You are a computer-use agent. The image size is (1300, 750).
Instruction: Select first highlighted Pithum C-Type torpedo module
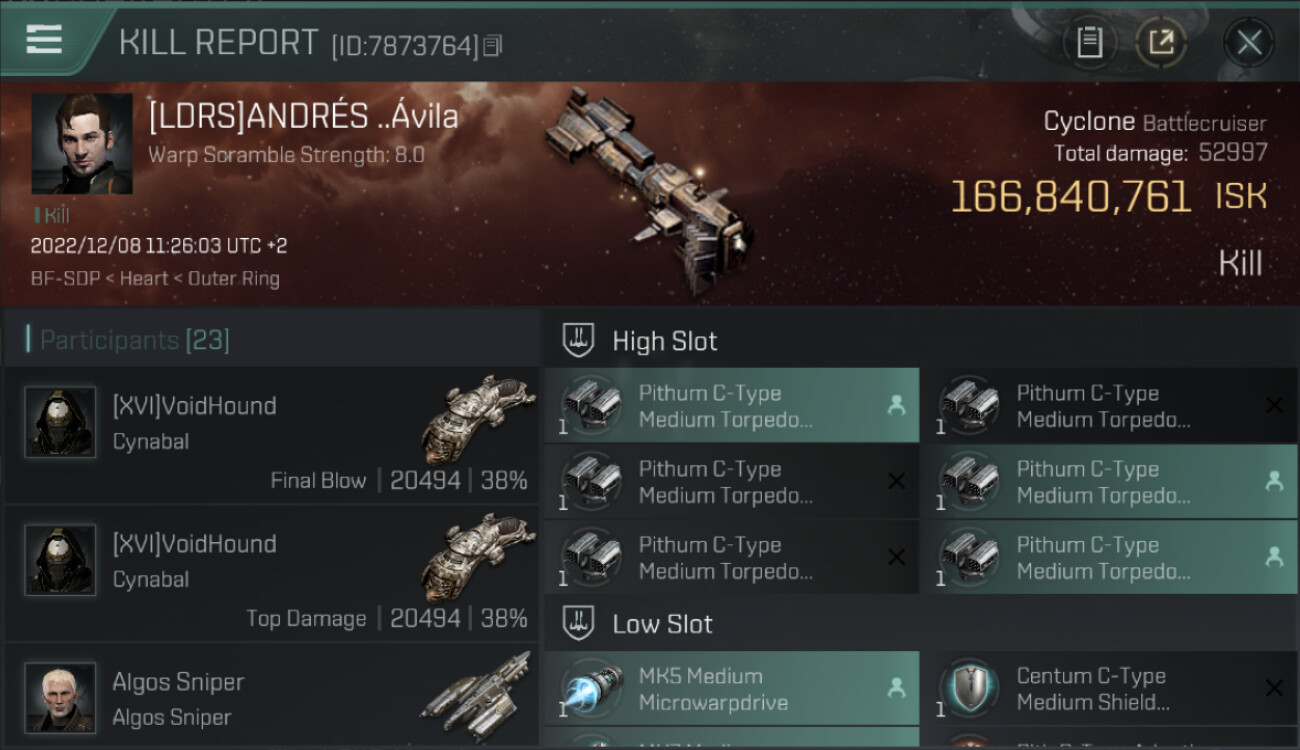tap(731, 405)
